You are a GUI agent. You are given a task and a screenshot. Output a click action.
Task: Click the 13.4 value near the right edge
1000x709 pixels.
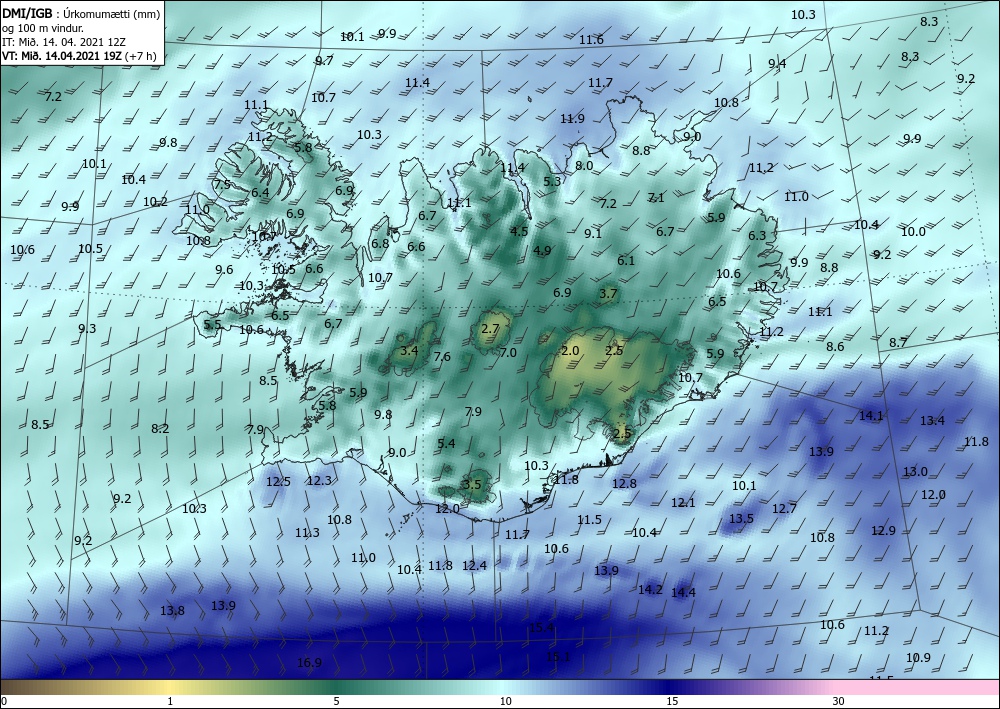coord(932,420)
